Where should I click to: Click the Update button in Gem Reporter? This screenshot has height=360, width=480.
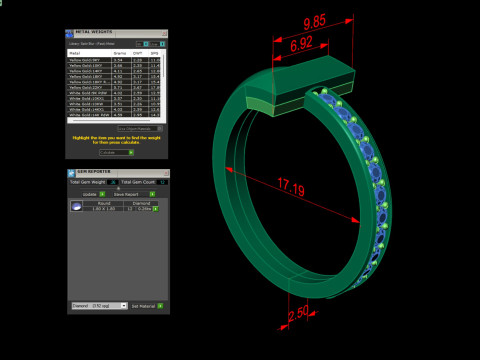point(94,194)
